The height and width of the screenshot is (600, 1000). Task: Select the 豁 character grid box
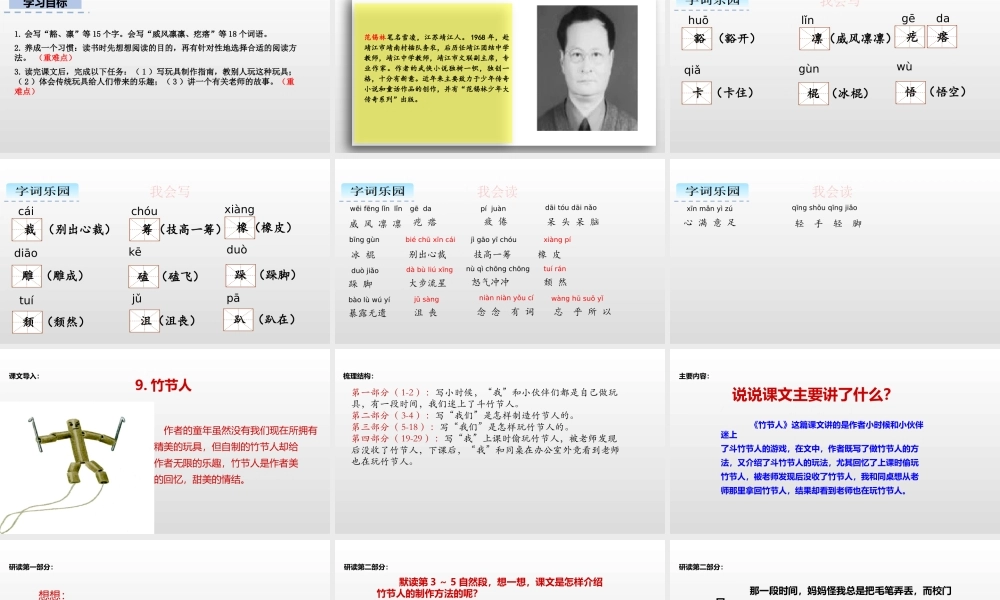[697, 37]
